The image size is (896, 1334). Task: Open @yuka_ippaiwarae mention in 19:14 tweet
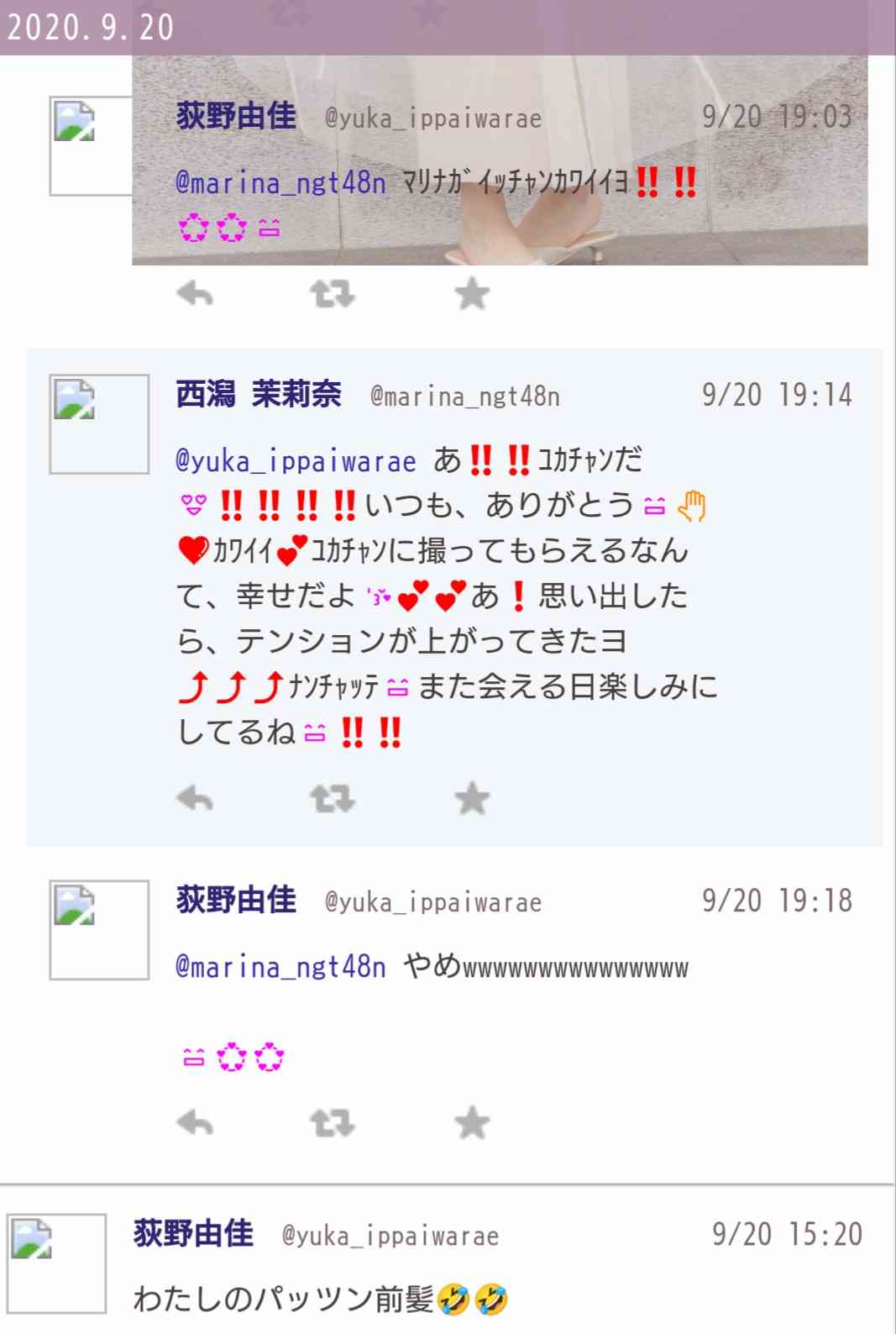[296, 460]
